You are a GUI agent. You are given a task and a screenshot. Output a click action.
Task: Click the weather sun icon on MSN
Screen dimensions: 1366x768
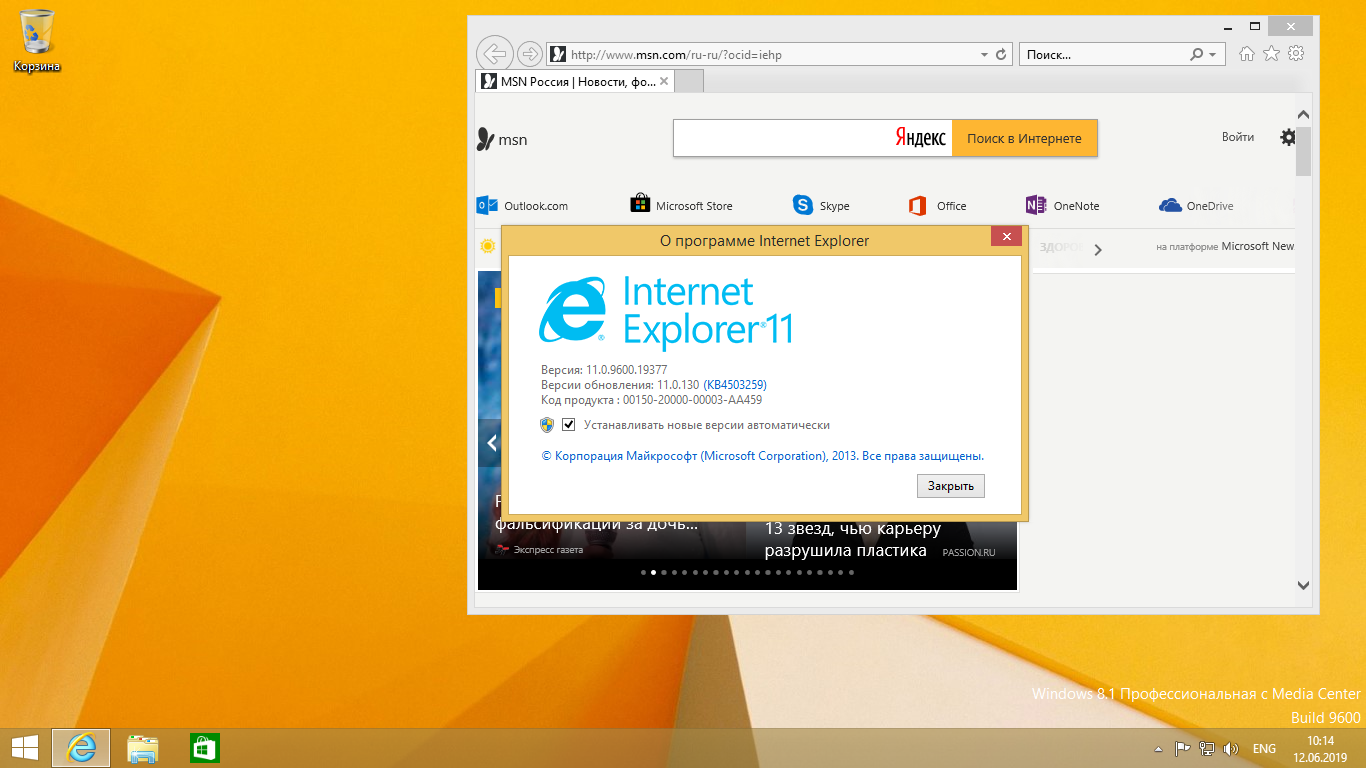coord(487,246)
